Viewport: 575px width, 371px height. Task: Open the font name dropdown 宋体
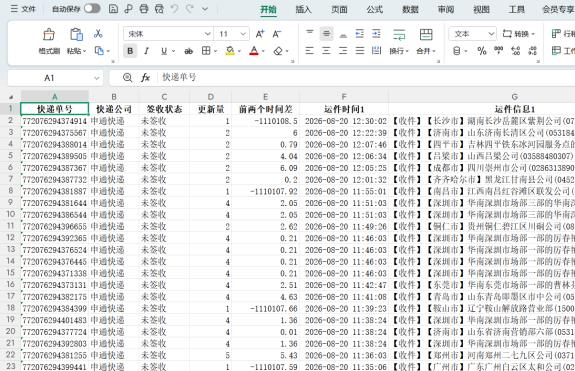click(x=168, y=34)
